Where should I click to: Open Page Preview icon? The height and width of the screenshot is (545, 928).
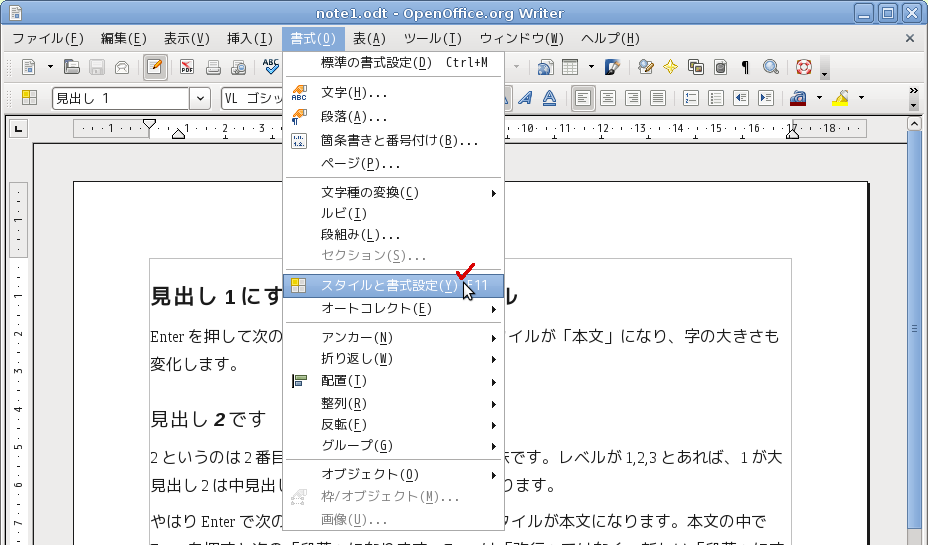(239, 67)
